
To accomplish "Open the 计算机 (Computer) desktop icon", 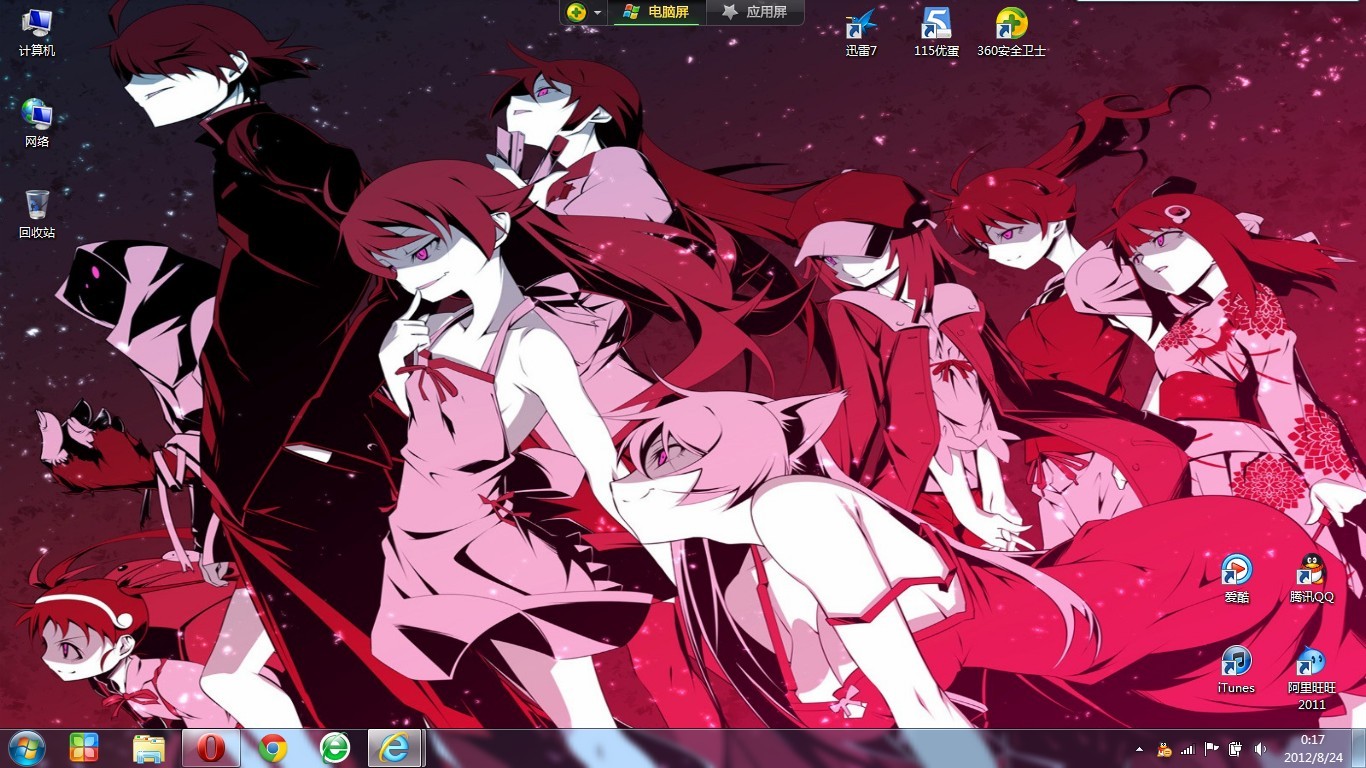I will [x=37, y=31].
